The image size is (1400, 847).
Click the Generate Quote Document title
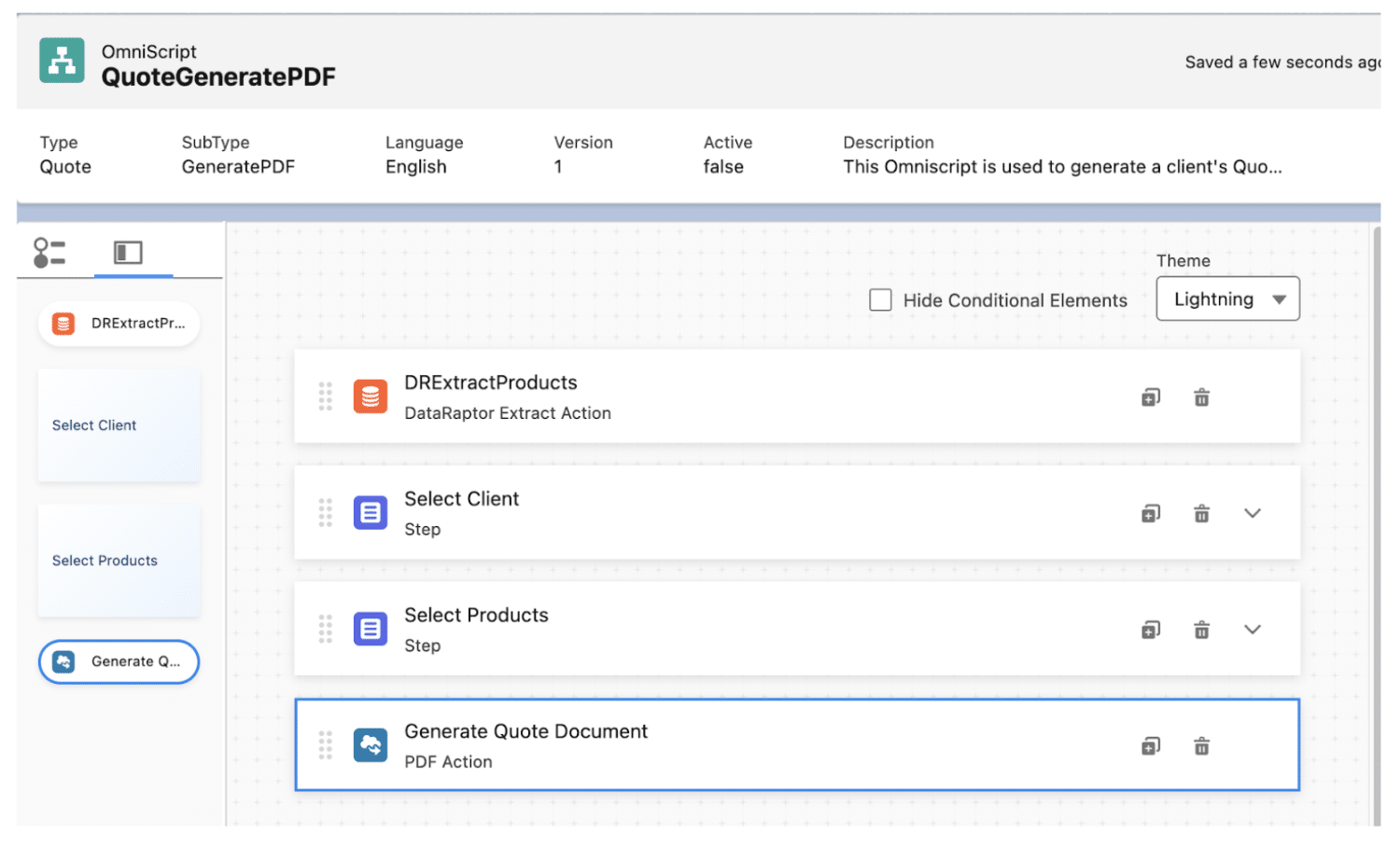click(525, 731)
